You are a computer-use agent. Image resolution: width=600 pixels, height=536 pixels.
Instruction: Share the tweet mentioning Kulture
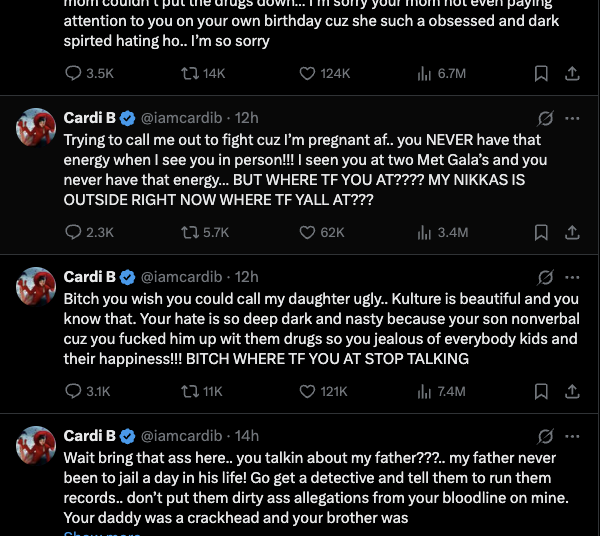572,391
